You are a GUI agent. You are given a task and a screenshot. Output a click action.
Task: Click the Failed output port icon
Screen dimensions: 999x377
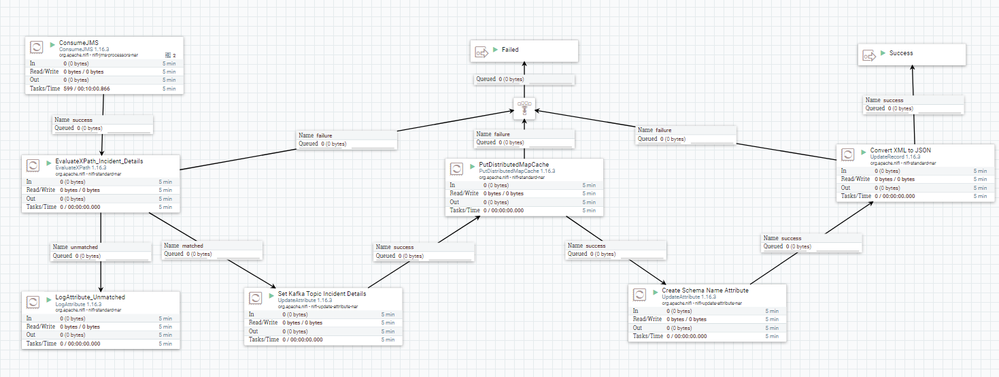482,53
